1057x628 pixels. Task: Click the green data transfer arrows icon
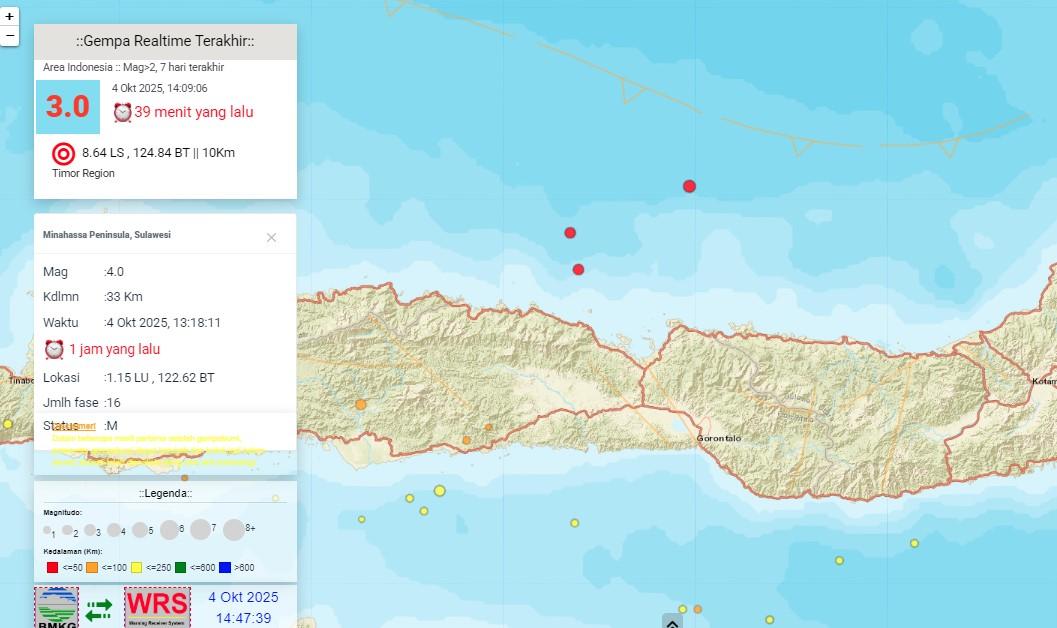(x=100, y=608)
